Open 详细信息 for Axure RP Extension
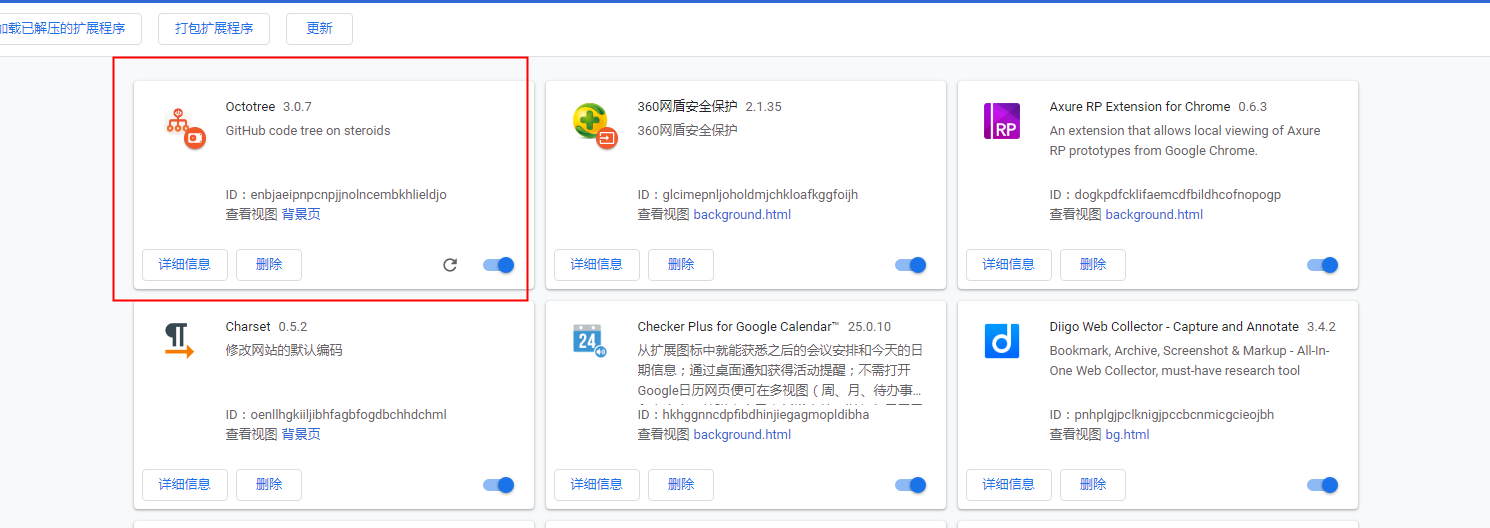 point(1009,265)
